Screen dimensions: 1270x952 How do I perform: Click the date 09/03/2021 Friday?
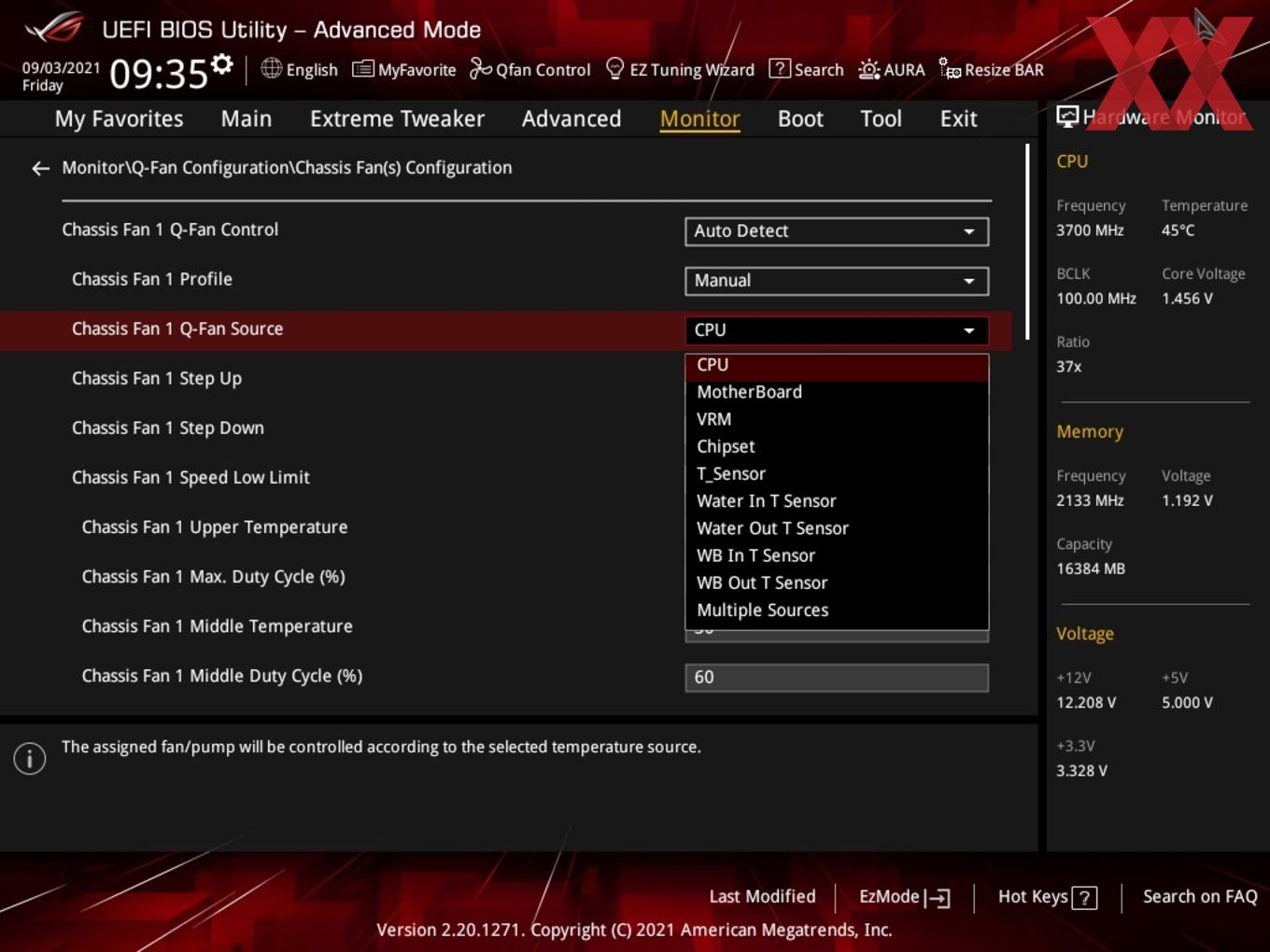[x=61, y=77]
